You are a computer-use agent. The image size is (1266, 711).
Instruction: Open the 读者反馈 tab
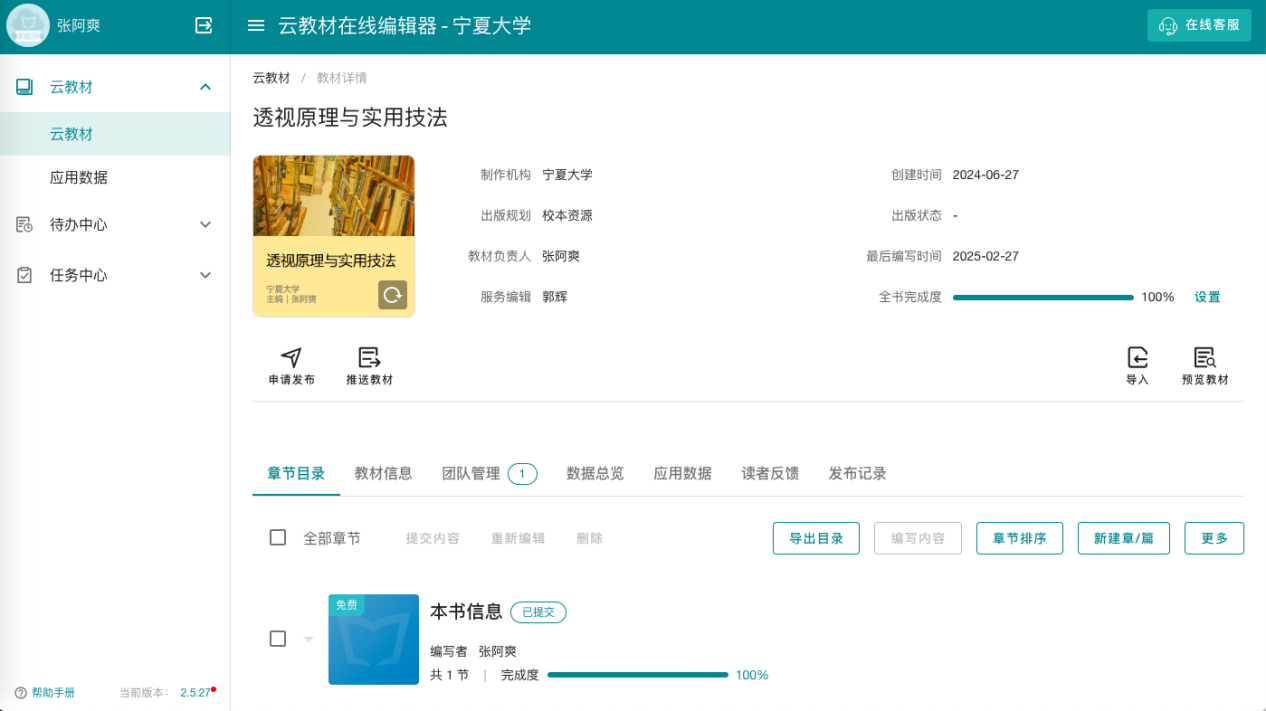click(x=769, y=473)
